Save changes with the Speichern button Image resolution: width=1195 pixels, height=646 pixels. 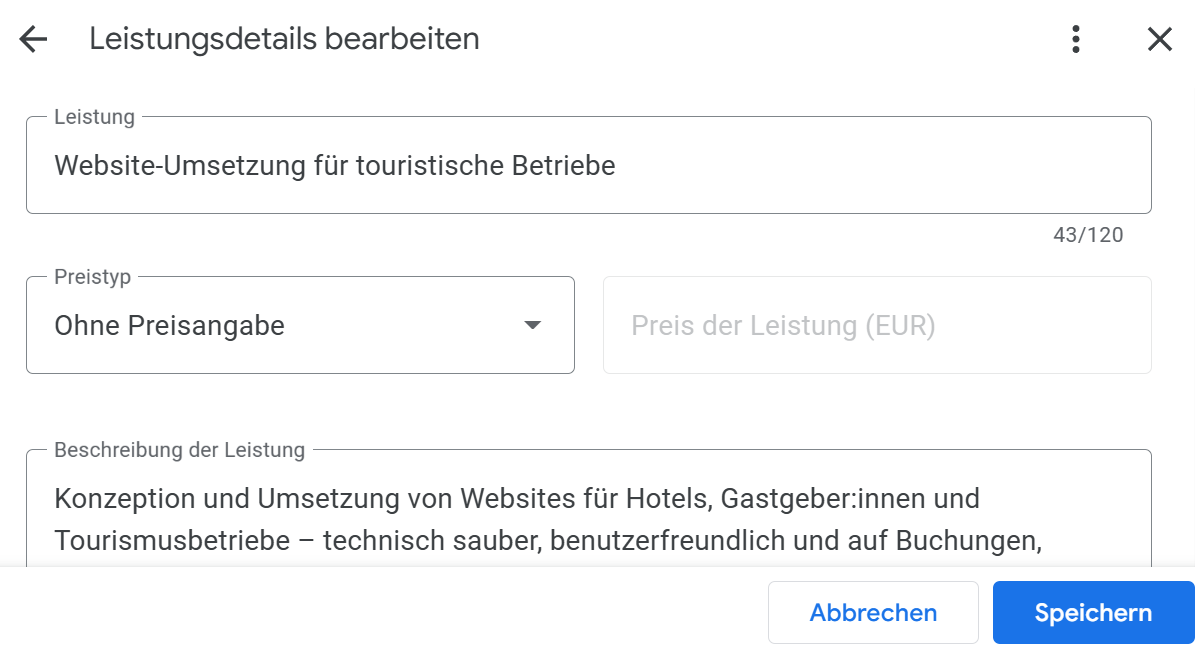[x=1093, y=613]
